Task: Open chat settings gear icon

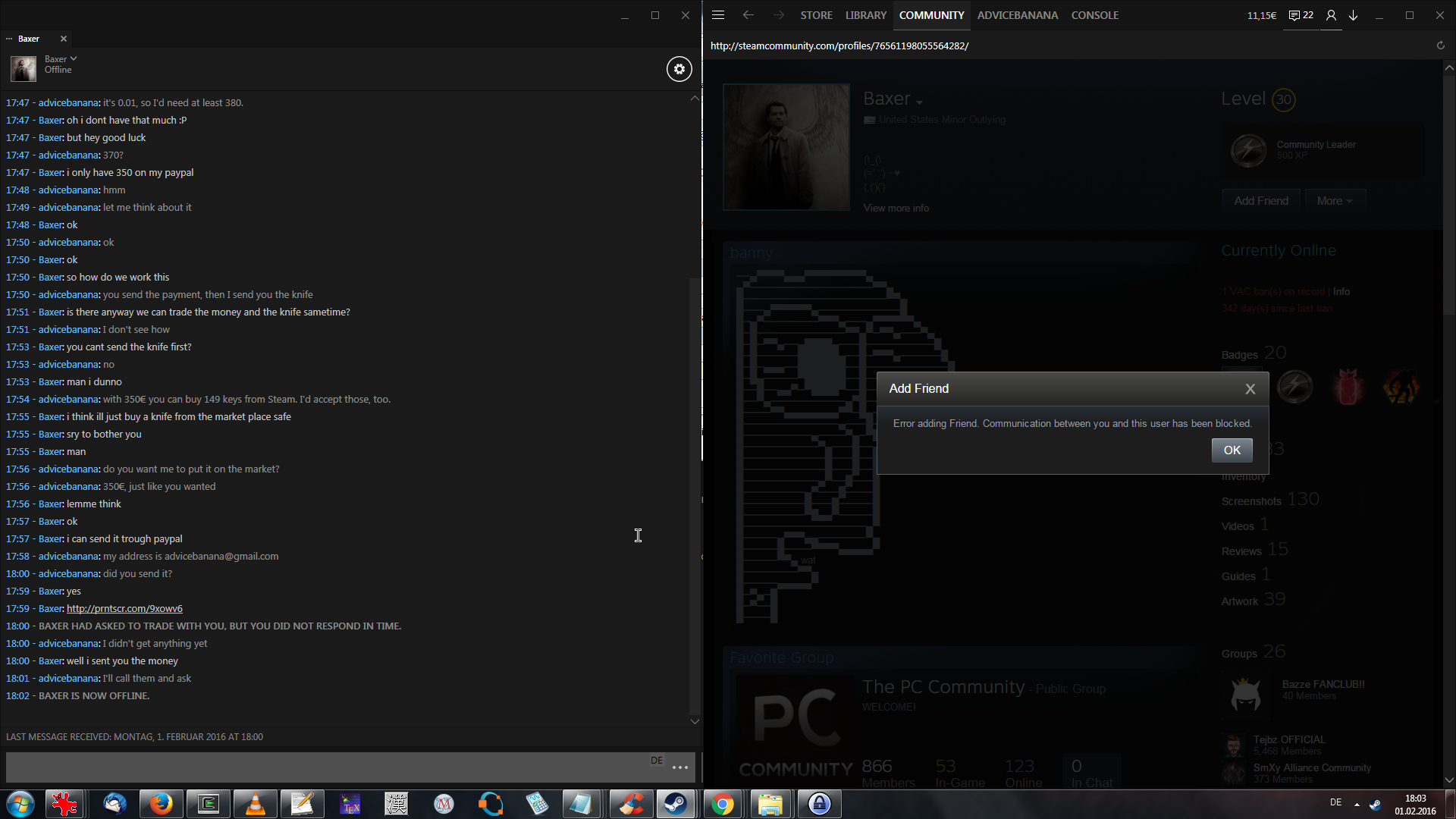Action: click(x=679, y=69)
